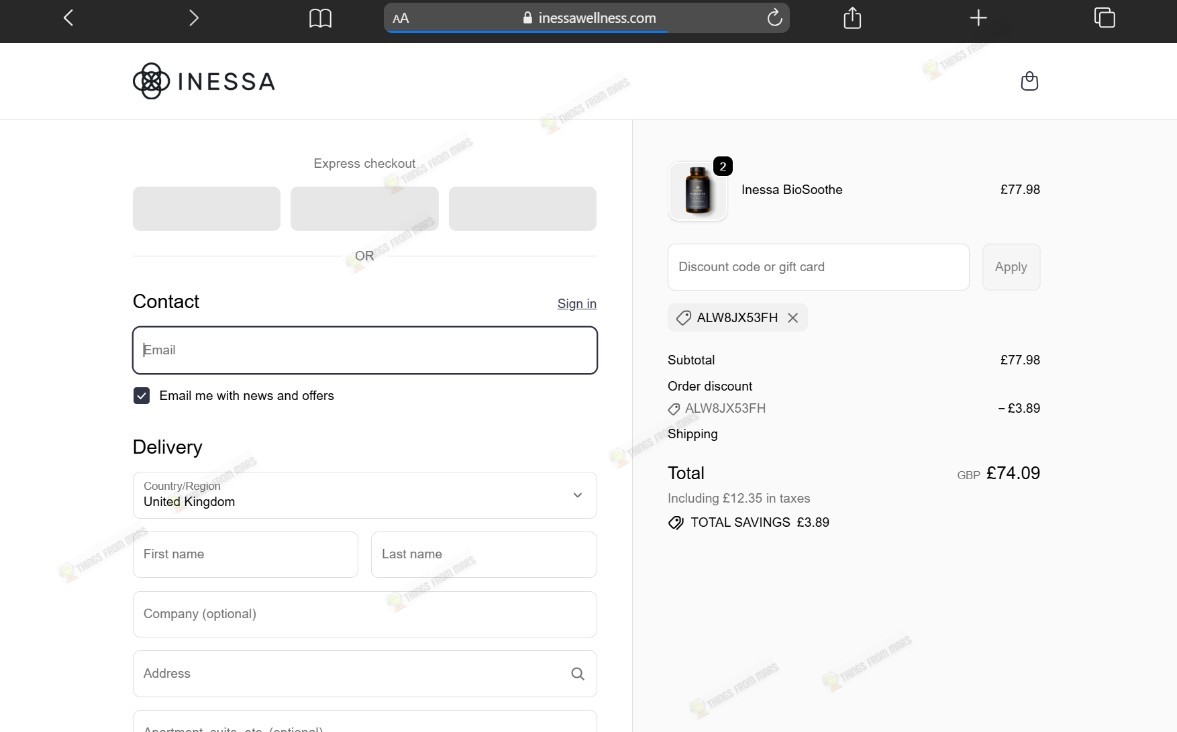Screen dimensions: 1177x732
Task: Select the last express checkout button
Action: coord(522,209)
